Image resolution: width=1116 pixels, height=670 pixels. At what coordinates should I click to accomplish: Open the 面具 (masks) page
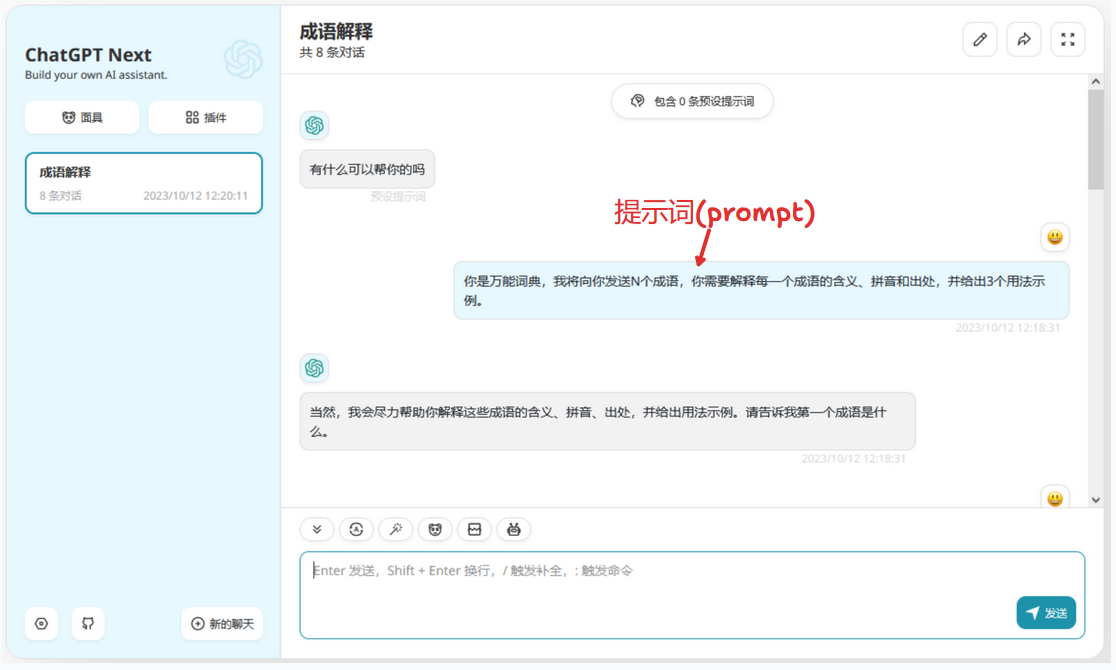pos(81,117)
